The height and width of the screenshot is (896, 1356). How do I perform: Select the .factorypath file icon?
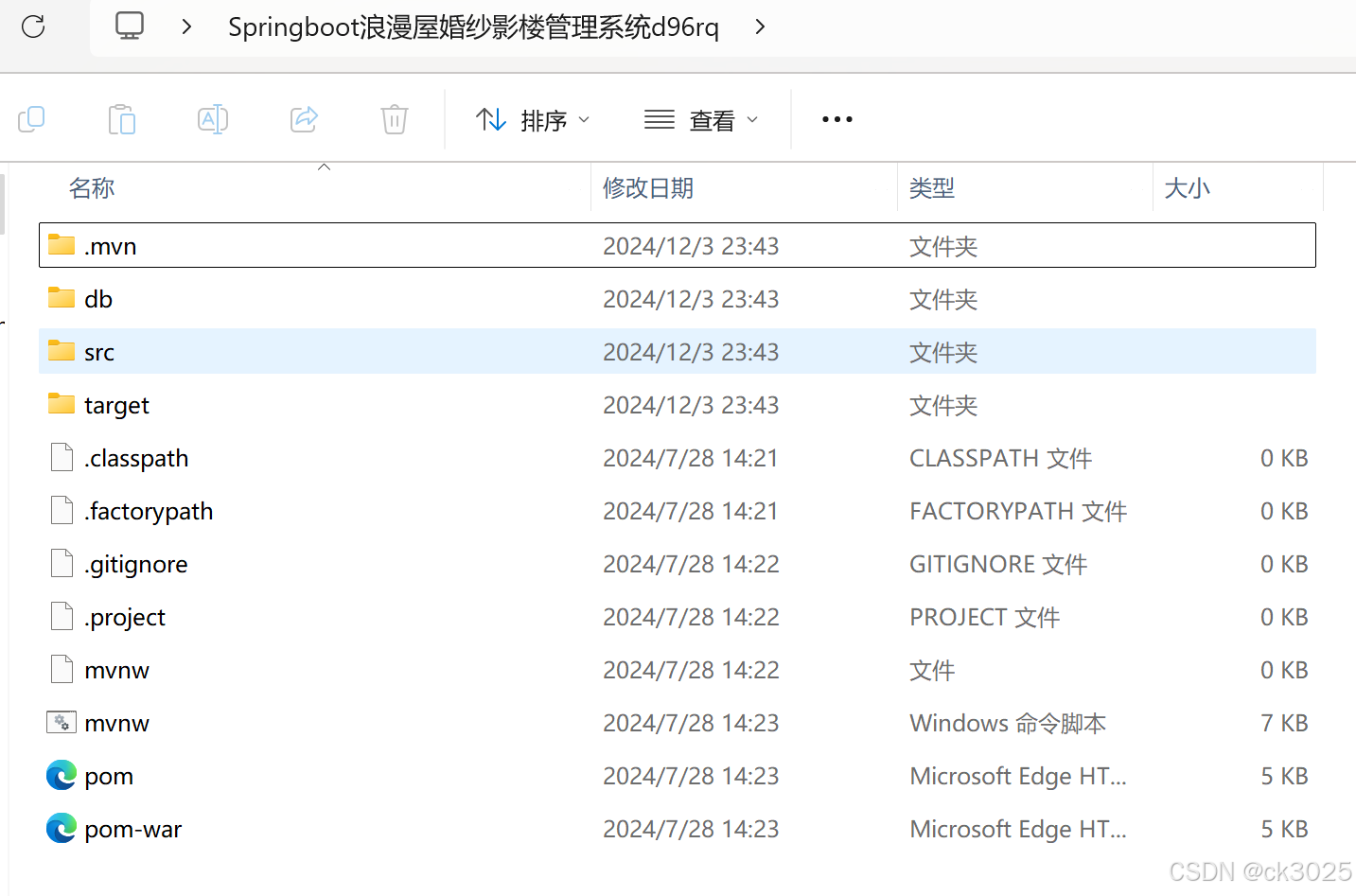pyautogui.click(x=62, y=510)
